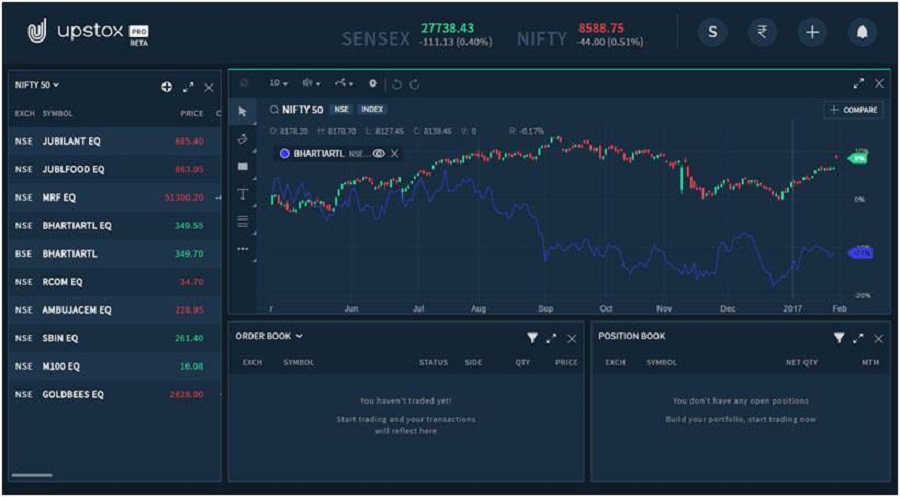
Task: Toggle visibility of BHARTIARTL comparison line
Action: pos(378,153)
